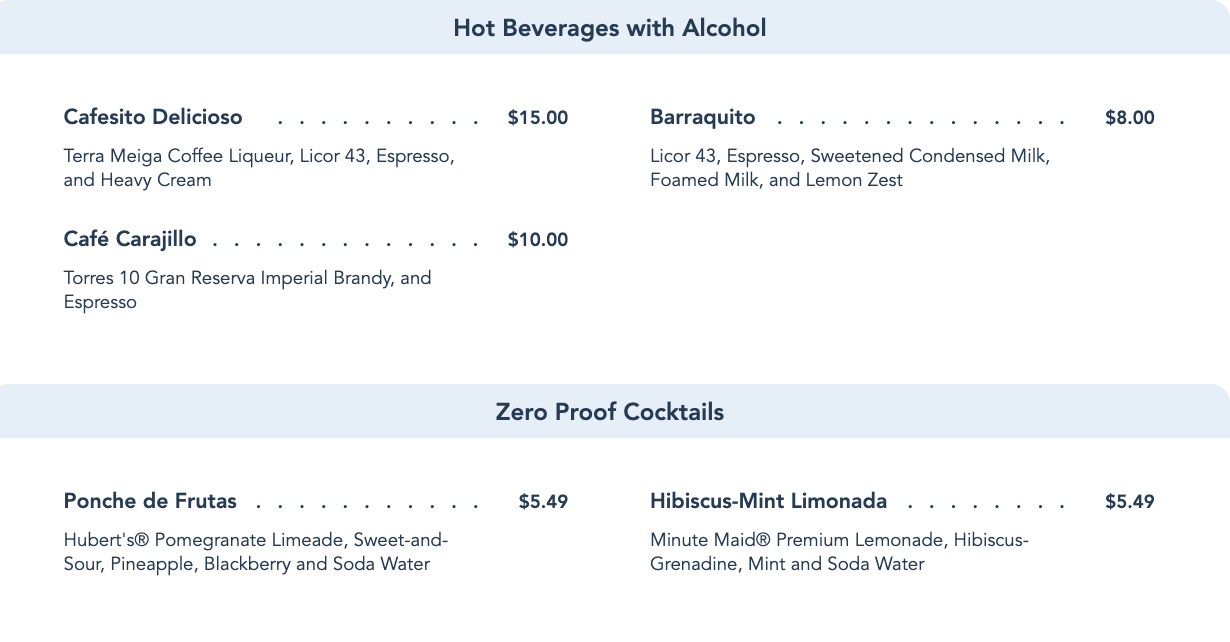The image size is (1230, 642).
Task: Open the Barraquito menu item title
Action: [702, 117]
